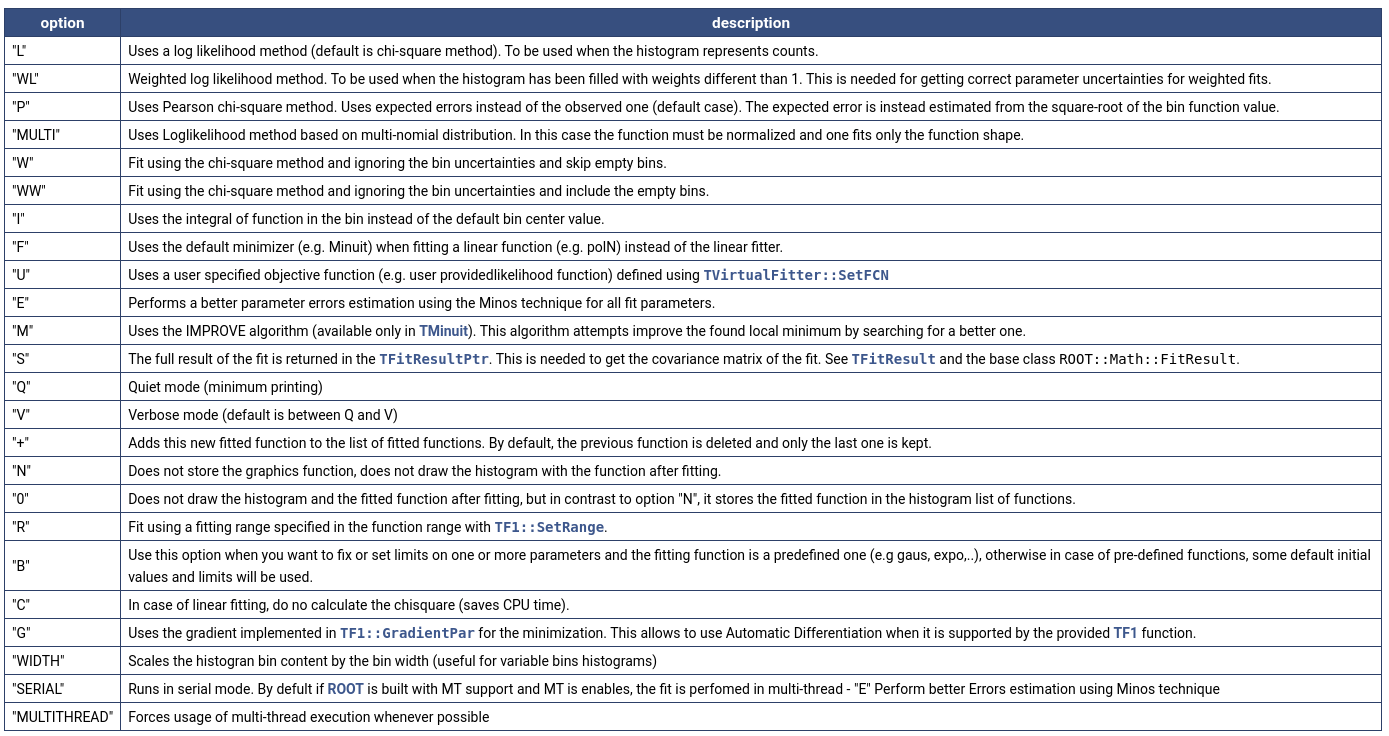Click the "default minimizer (e.g. Minuit)" description
The width and height of the screenshot is (1389, 736).
455,247
